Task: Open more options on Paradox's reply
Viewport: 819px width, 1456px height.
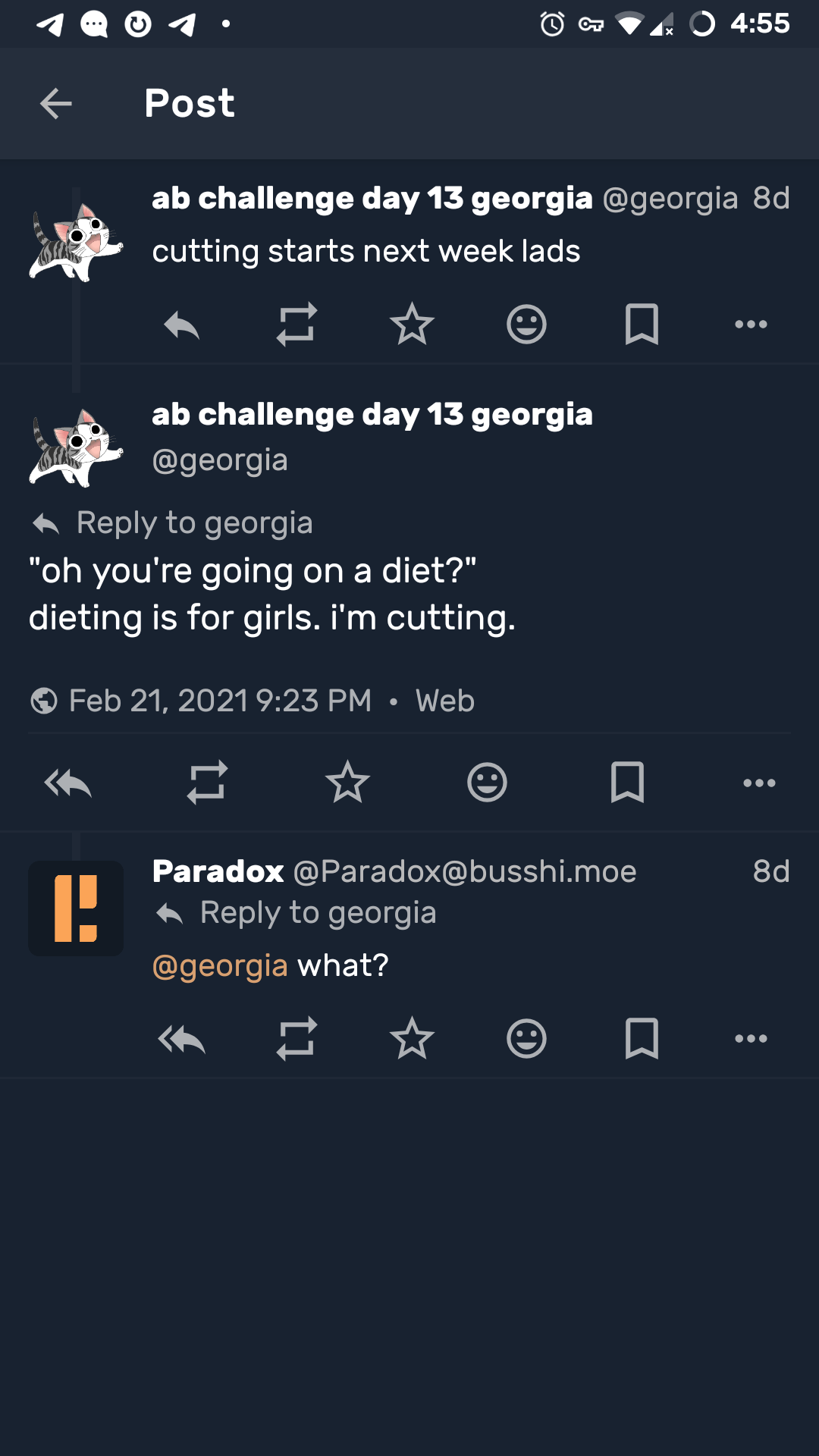Action: (751, 1039)
